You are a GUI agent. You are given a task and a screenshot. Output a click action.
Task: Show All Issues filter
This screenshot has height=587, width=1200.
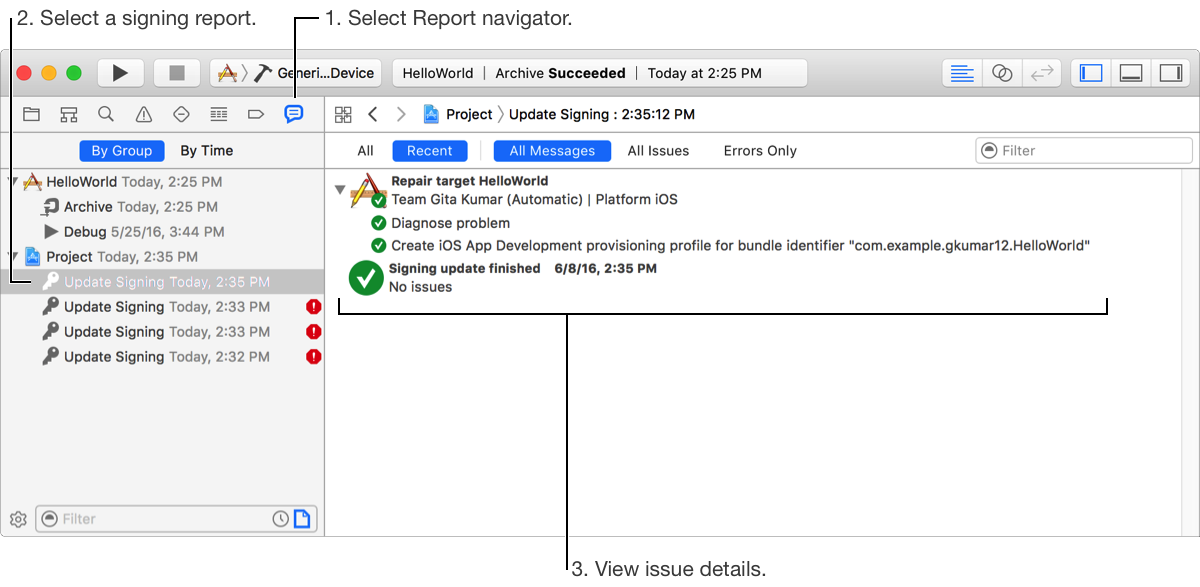pyautogui.click(x=658, y=151)
